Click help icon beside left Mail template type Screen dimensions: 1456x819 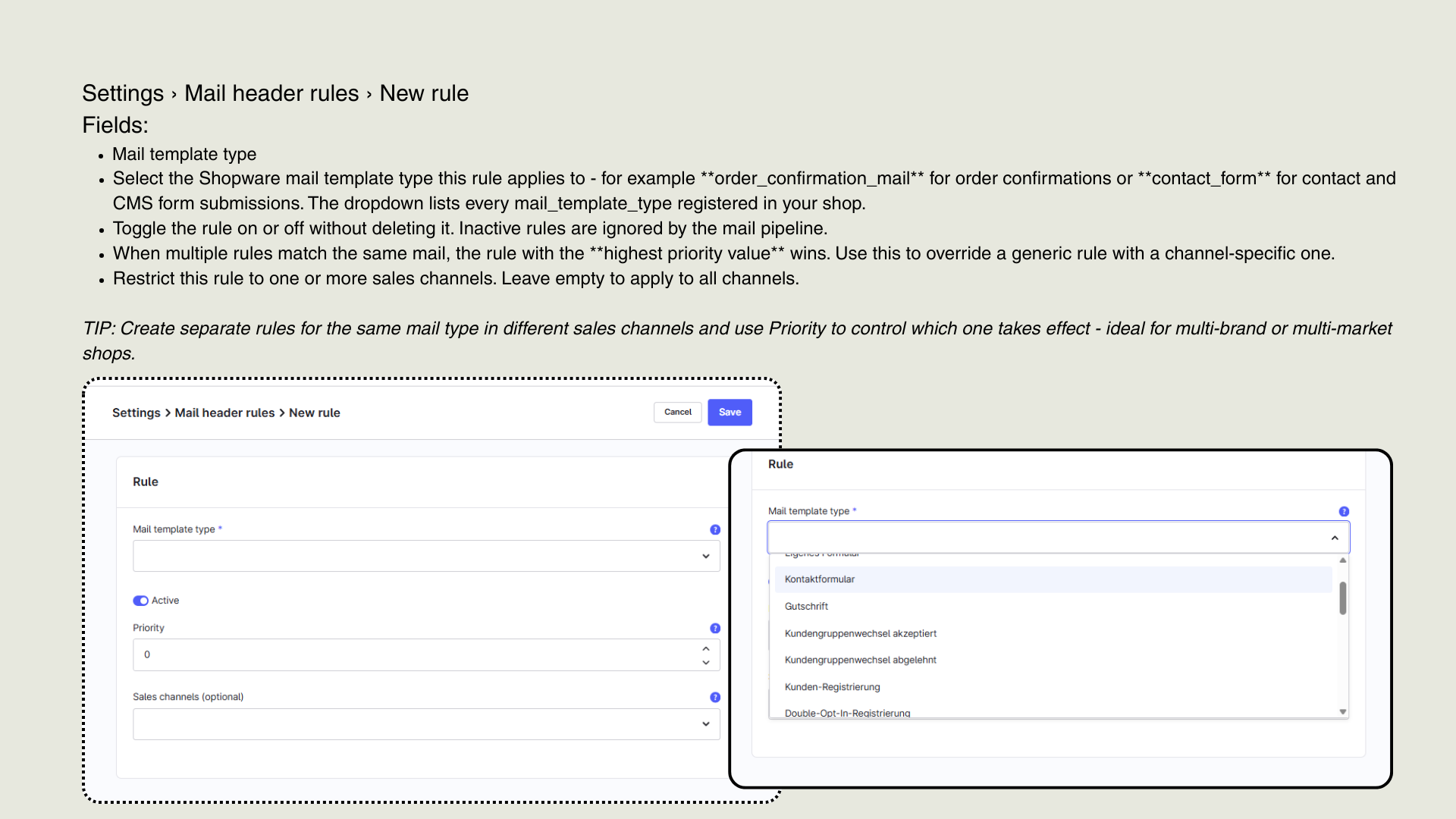(x=715, y=530)
